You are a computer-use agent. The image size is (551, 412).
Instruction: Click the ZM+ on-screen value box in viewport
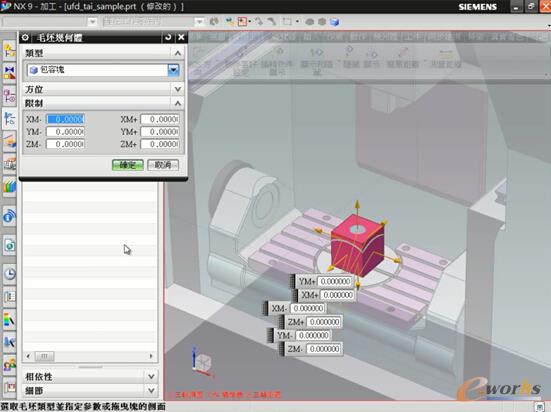pyautogui.click(x=324, y=322)
